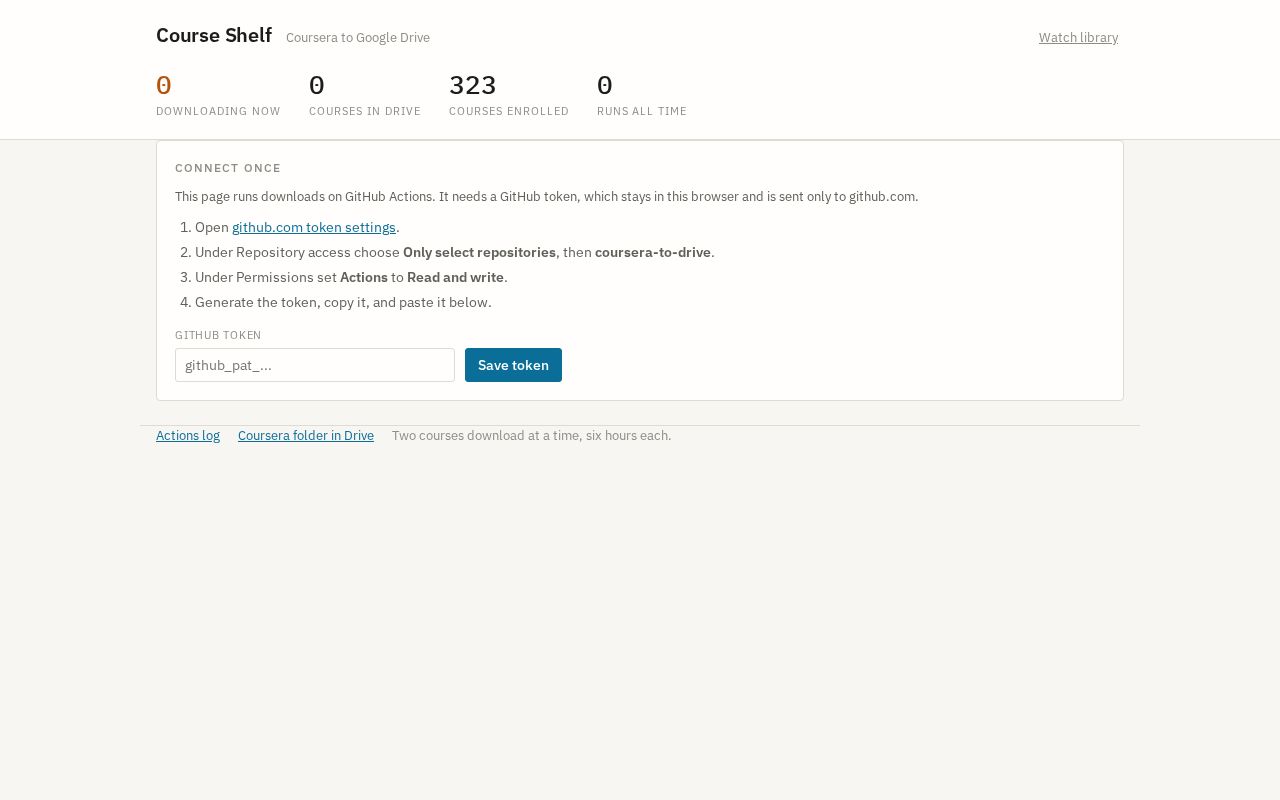This screenshot has width=1280, height=800.
Task: Click the 'Generate the token' instruction step
Action: click(343, 302)
